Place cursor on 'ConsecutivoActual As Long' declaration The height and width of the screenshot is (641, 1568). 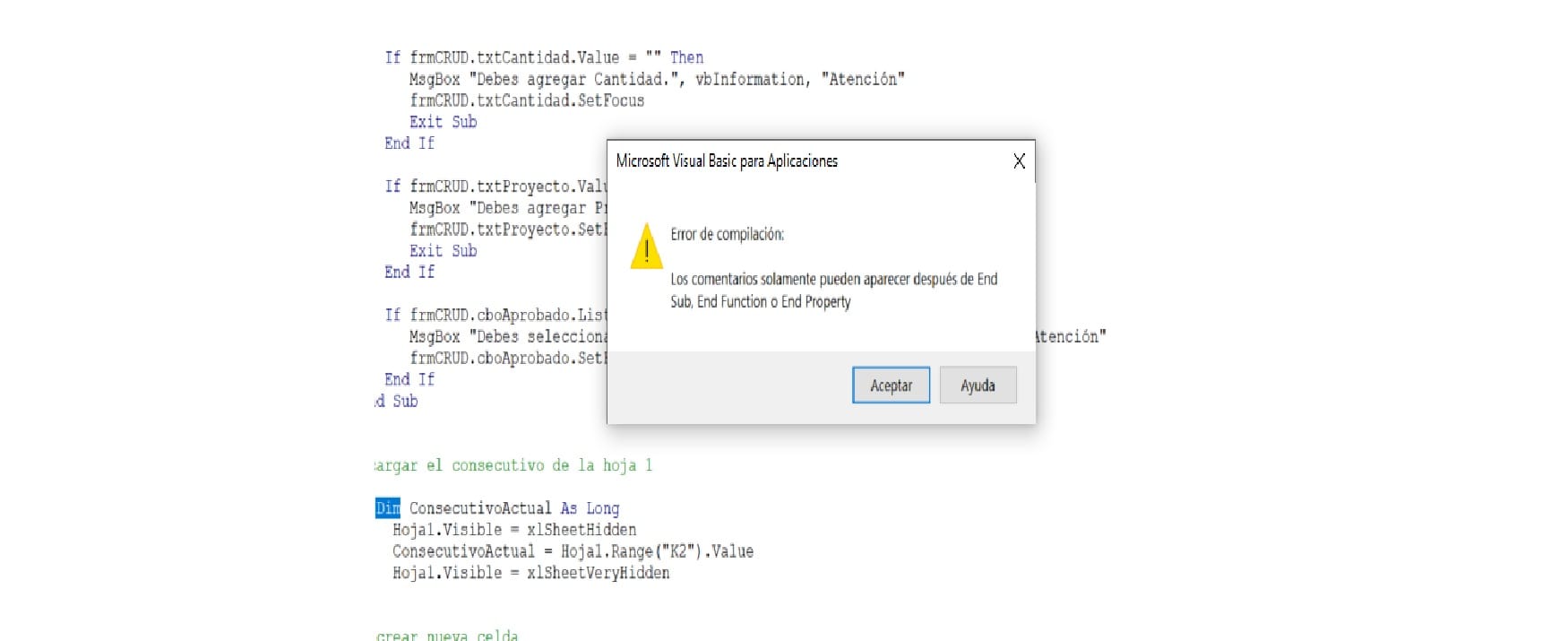pyautogui.click(x=513, y=508)
